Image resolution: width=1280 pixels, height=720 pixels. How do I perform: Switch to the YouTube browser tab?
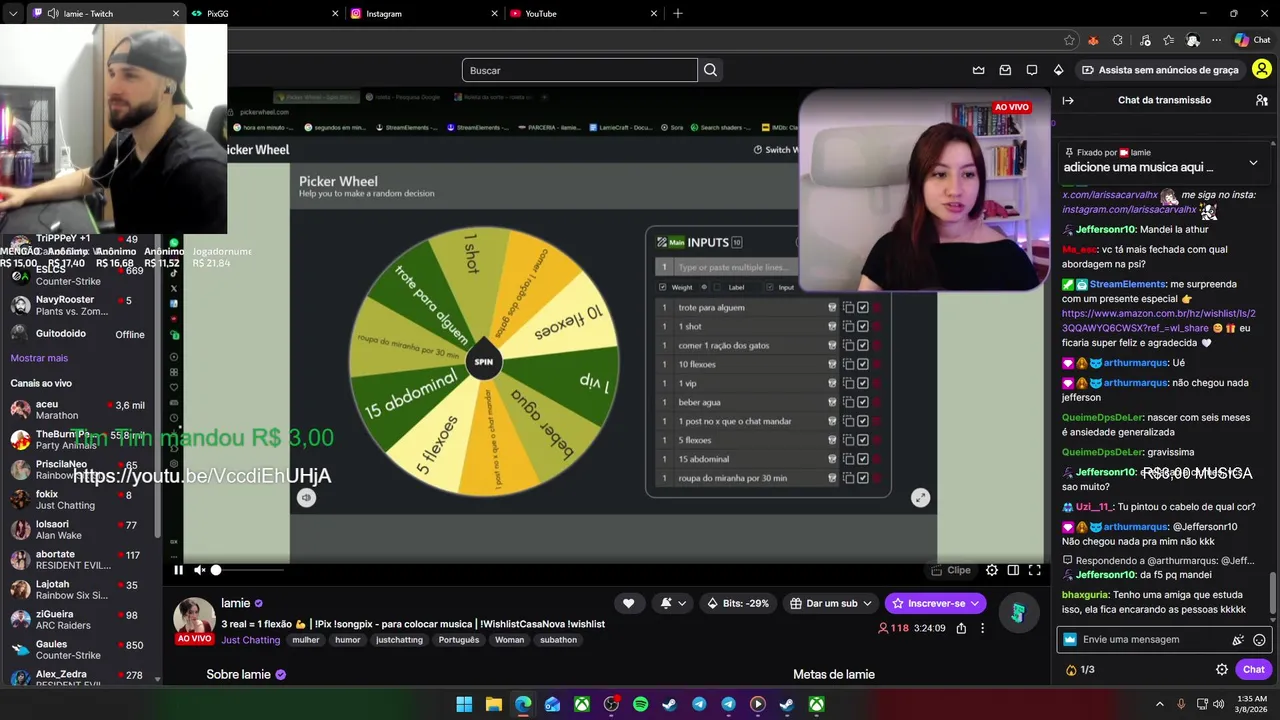click(582, 13)
